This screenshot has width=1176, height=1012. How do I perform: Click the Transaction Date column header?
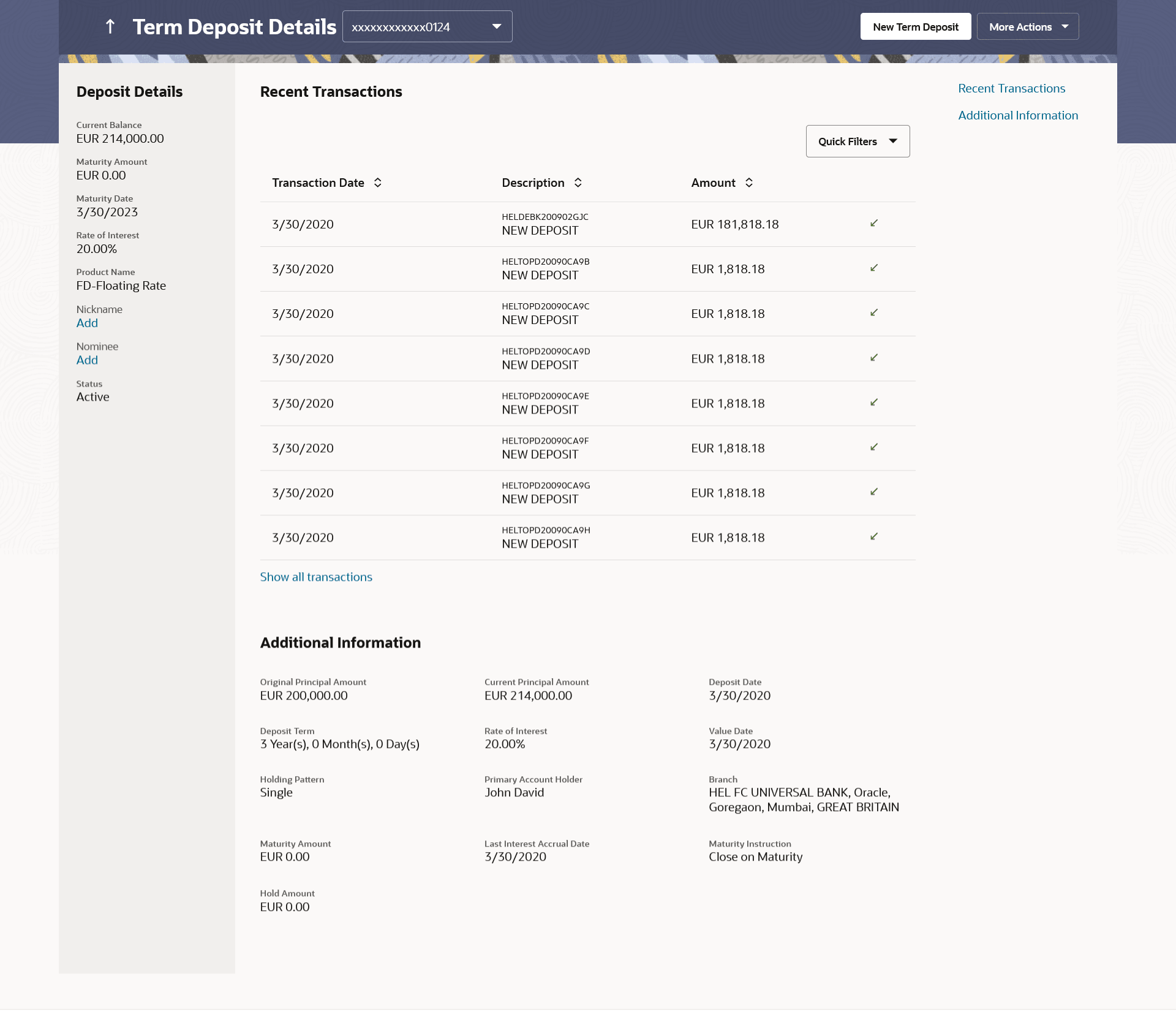[x=318, y=183]
